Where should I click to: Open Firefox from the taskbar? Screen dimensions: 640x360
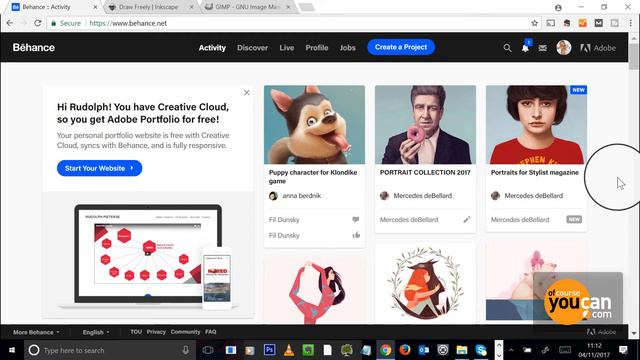(404, 350)
